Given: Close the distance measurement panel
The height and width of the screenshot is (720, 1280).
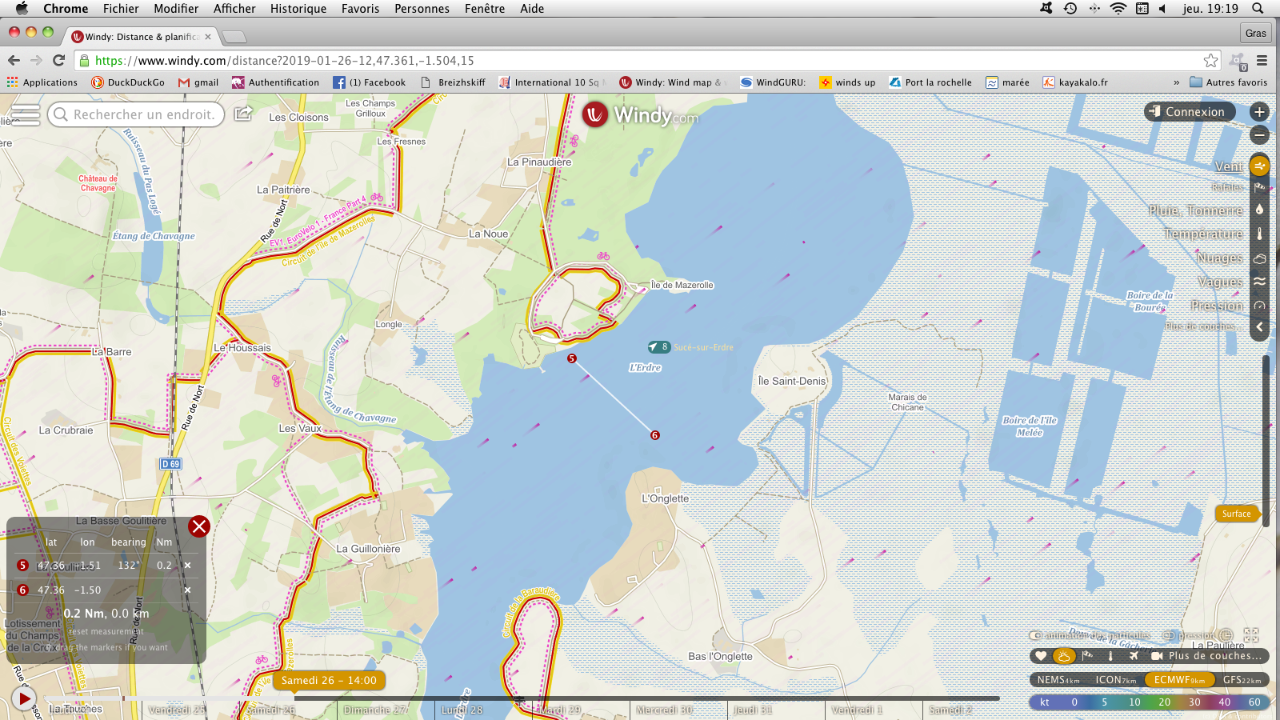Looking at the screenshot, I should (199, 526).
